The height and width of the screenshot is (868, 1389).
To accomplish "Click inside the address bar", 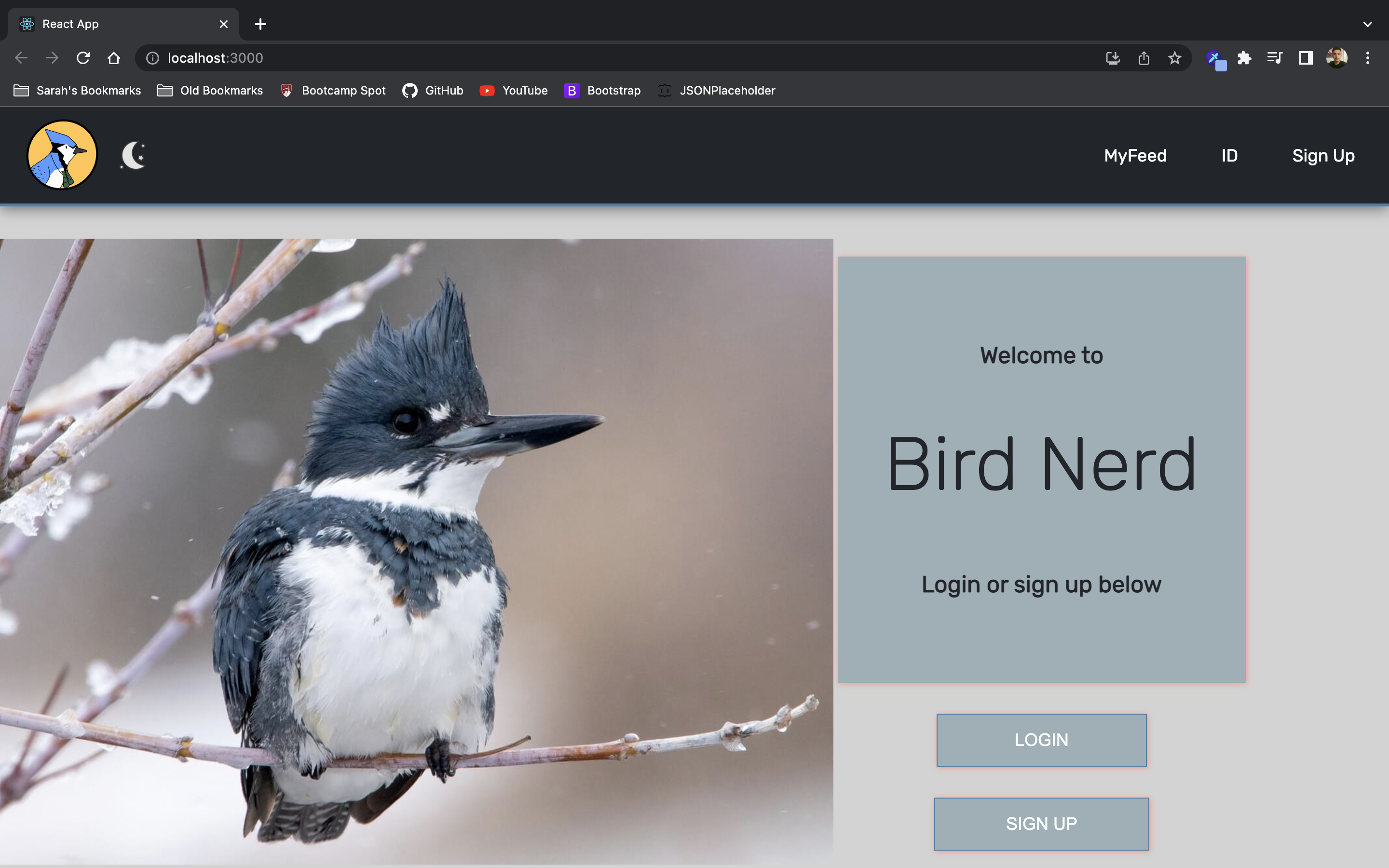I will (402, 57).
